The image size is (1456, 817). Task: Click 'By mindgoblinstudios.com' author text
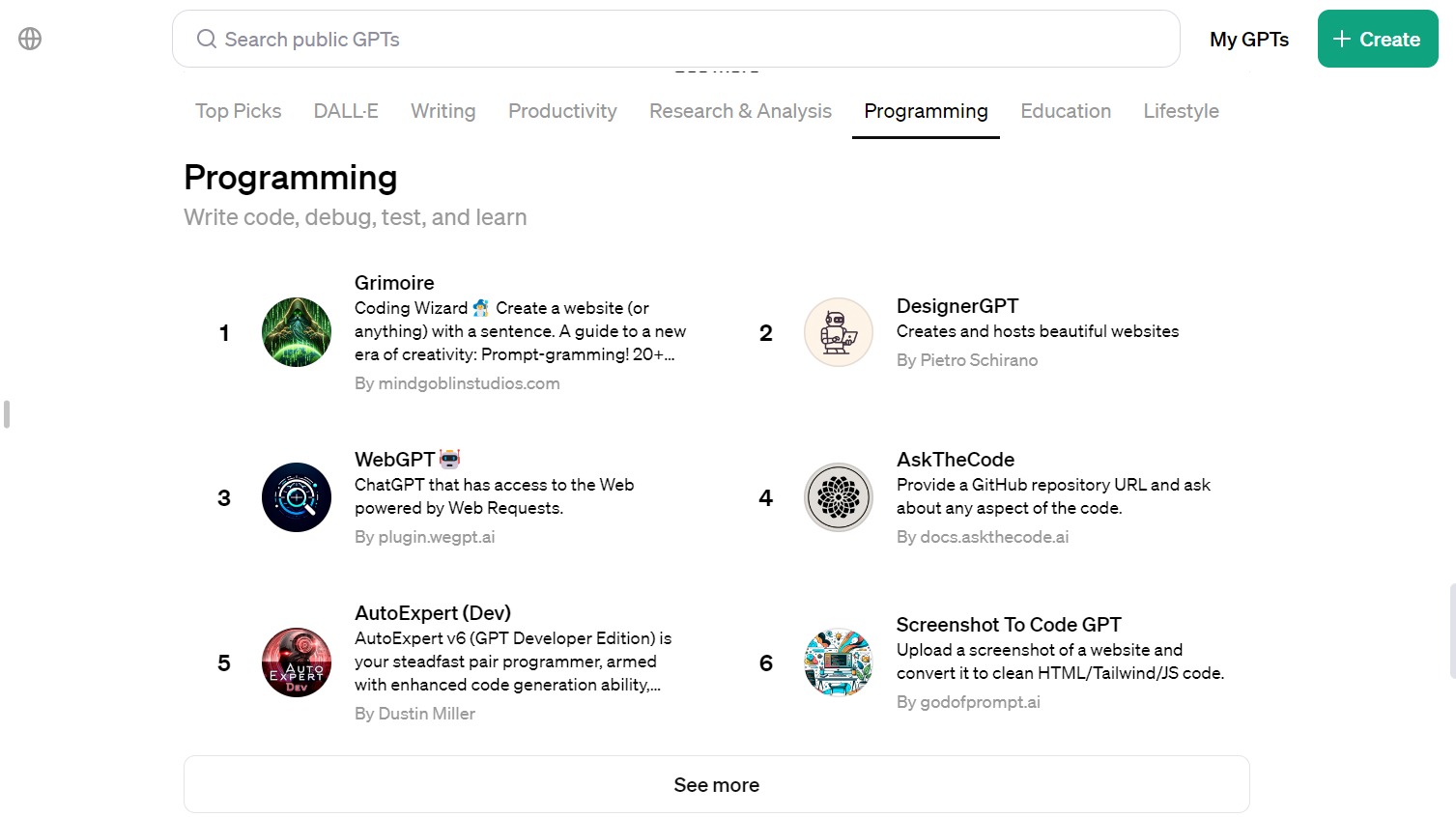tap(457, 383)
